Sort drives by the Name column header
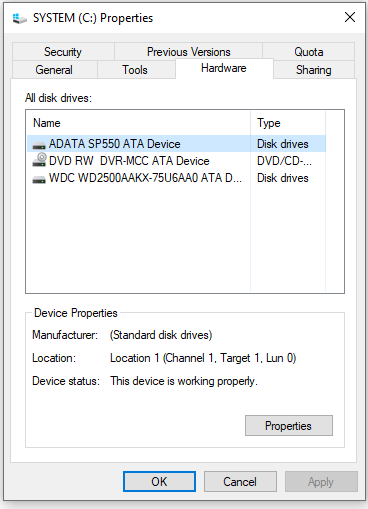Viewport: 368px width, 509px height. tap(139, 123)
